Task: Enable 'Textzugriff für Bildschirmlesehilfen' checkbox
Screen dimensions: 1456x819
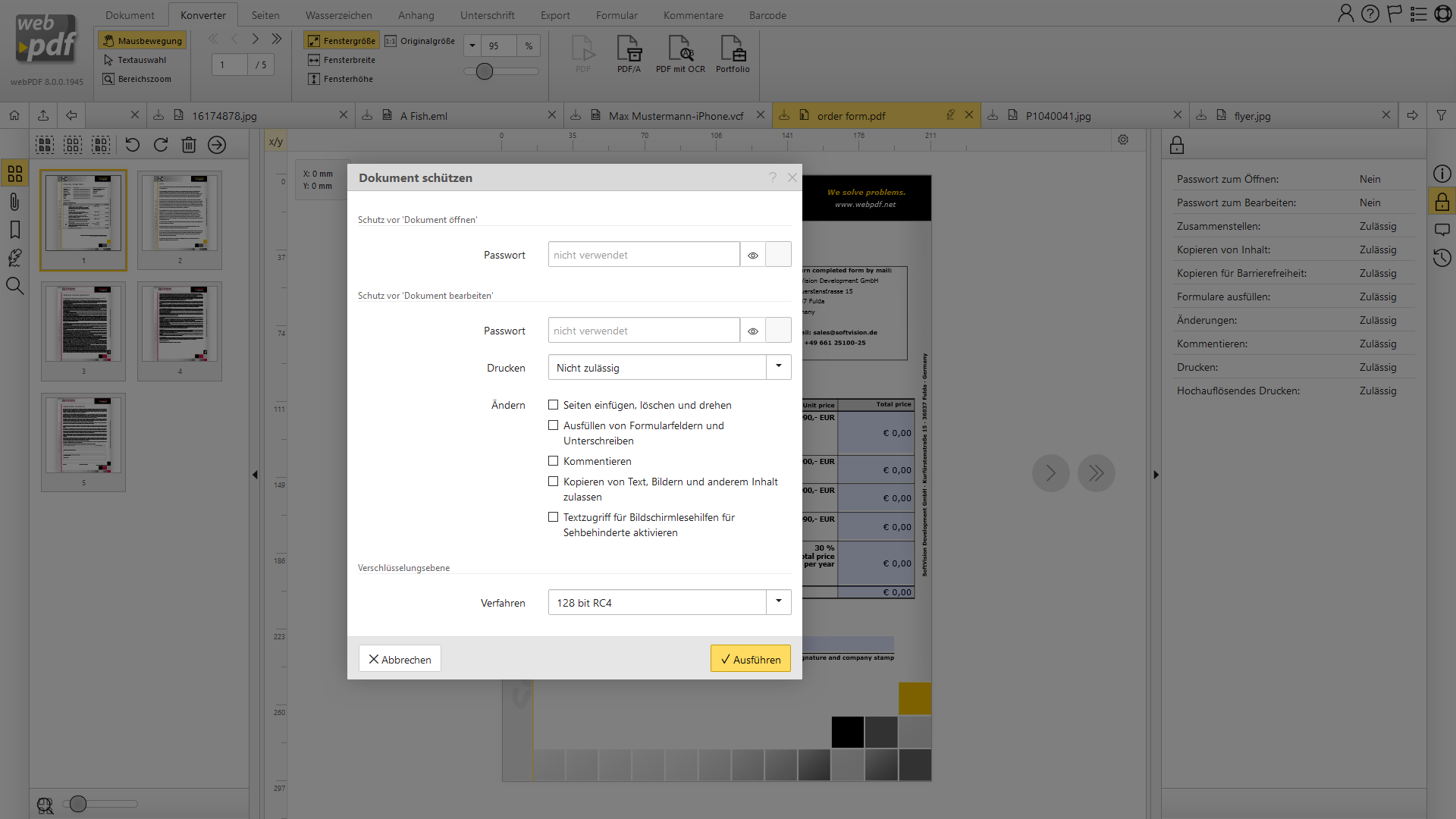Action: [554, 517]
